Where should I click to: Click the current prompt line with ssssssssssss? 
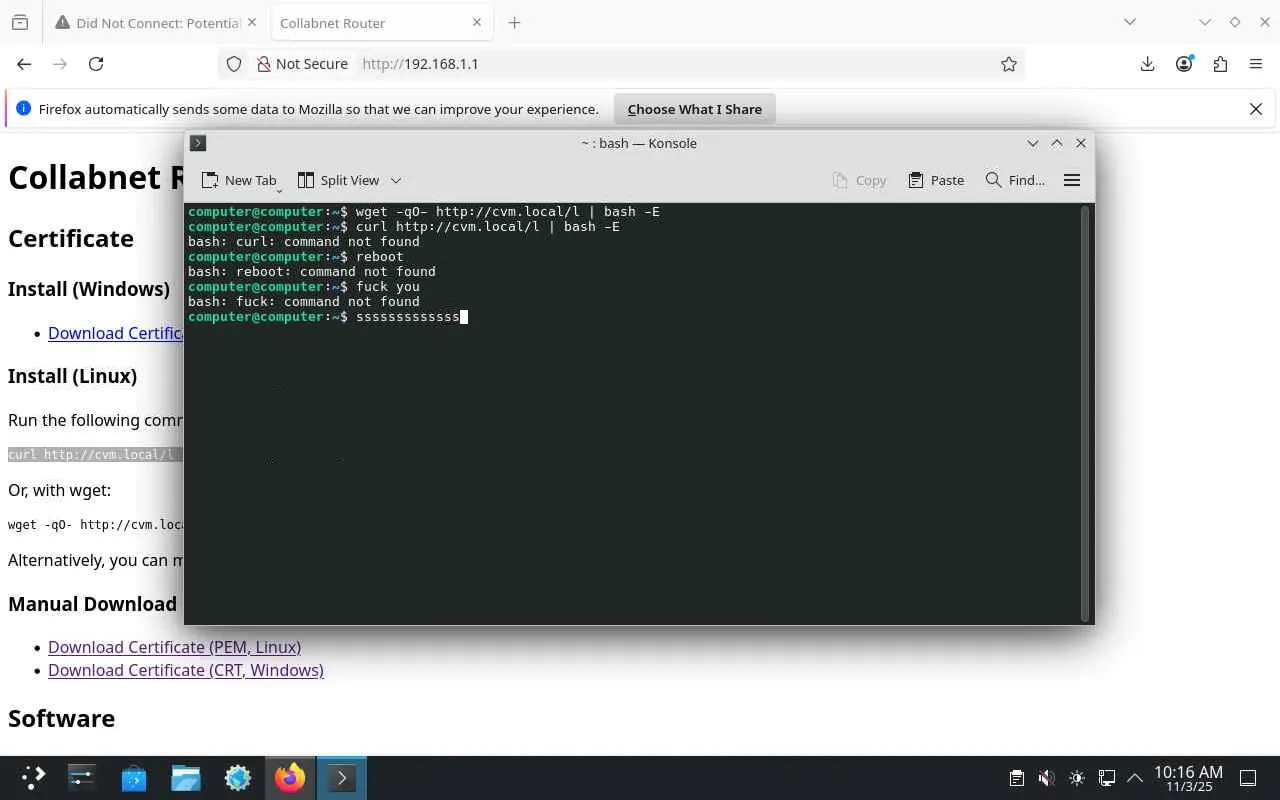click(328, 317)
